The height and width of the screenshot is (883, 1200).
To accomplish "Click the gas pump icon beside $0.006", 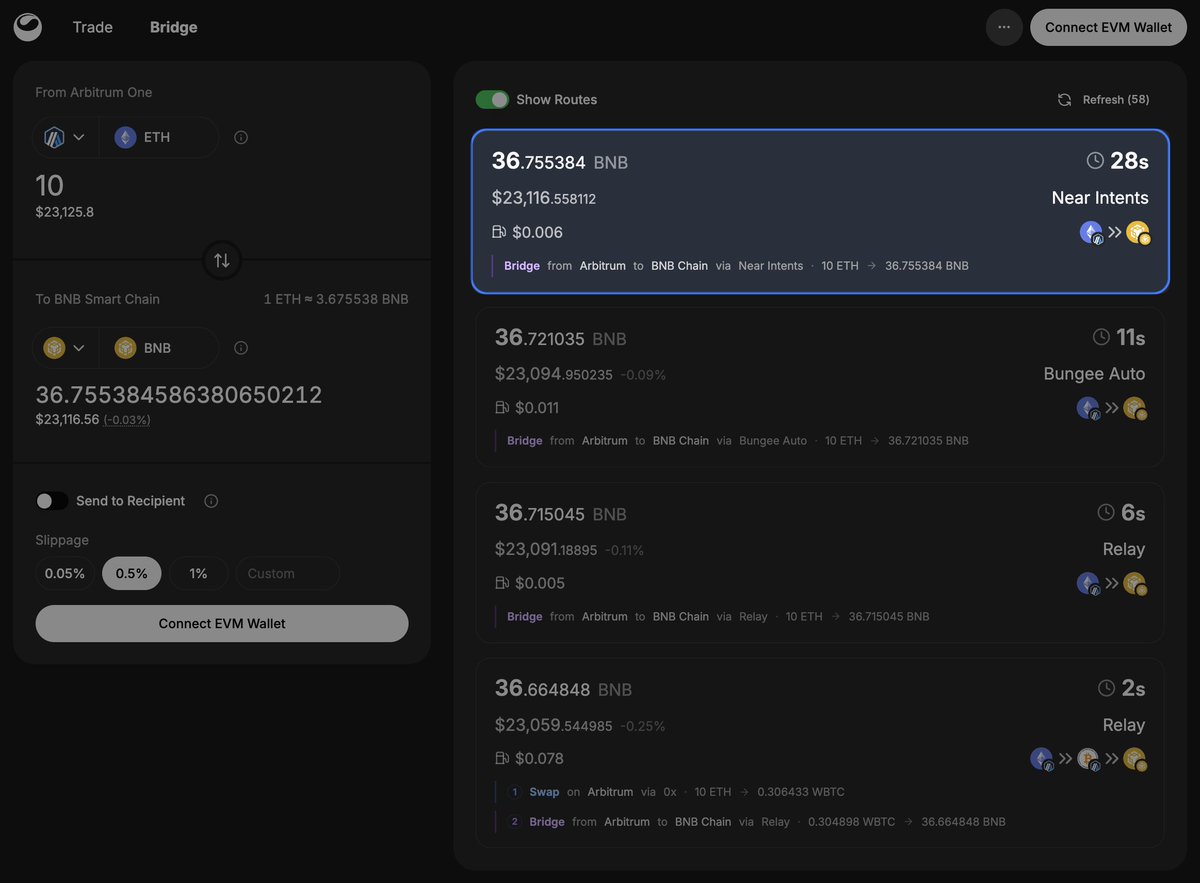I will (x=499, y=232).
